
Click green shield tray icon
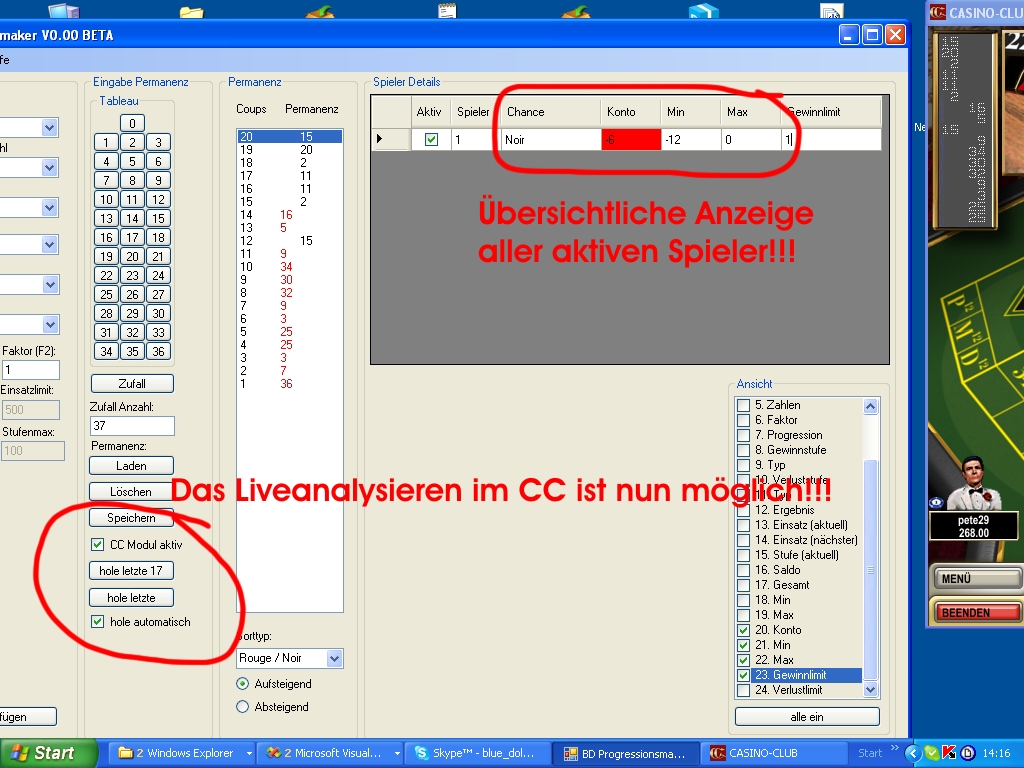pos(932,753)
